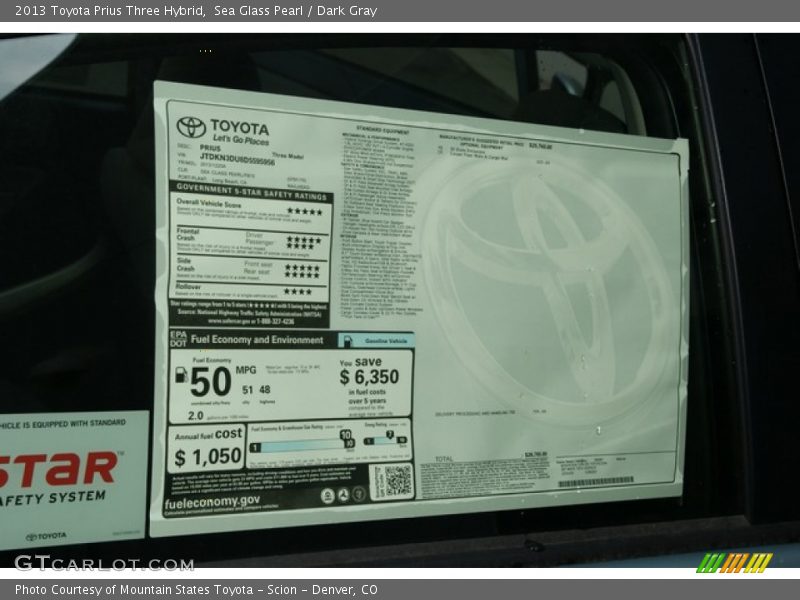This screenshot has width=800, height=600.
Task: Click the 'STANDARD EQUIPMENT' heading
Action: tap(383, 131)
